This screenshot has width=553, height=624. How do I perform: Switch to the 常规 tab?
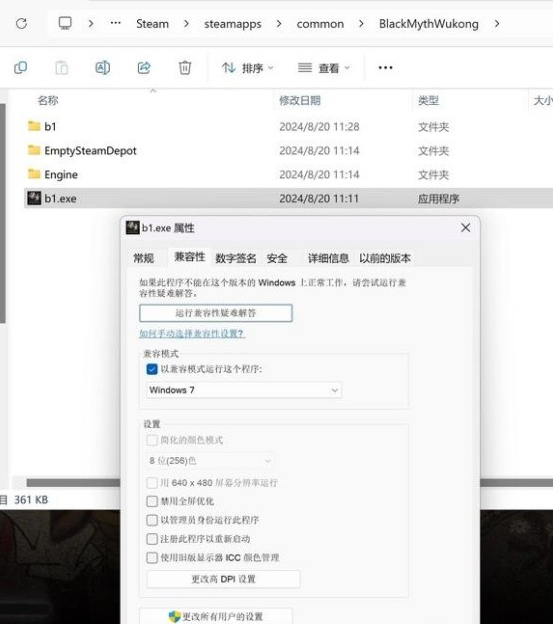(x=144, y=258)
